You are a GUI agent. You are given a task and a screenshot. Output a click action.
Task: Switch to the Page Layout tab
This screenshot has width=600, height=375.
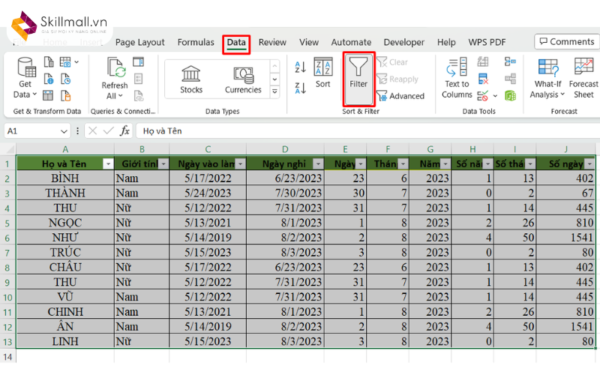(x=140, y=42)
